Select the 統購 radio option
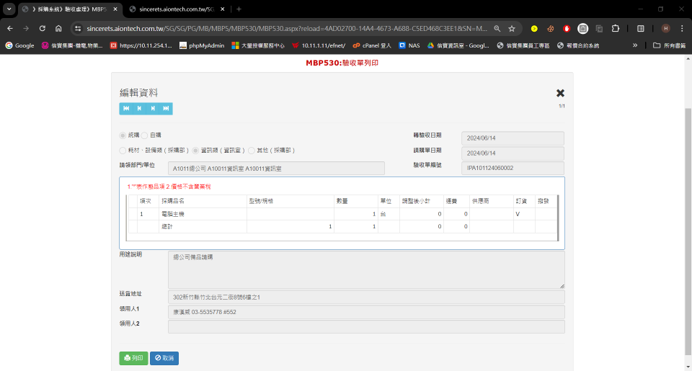The image size is (692, 371). coord(123,135)
